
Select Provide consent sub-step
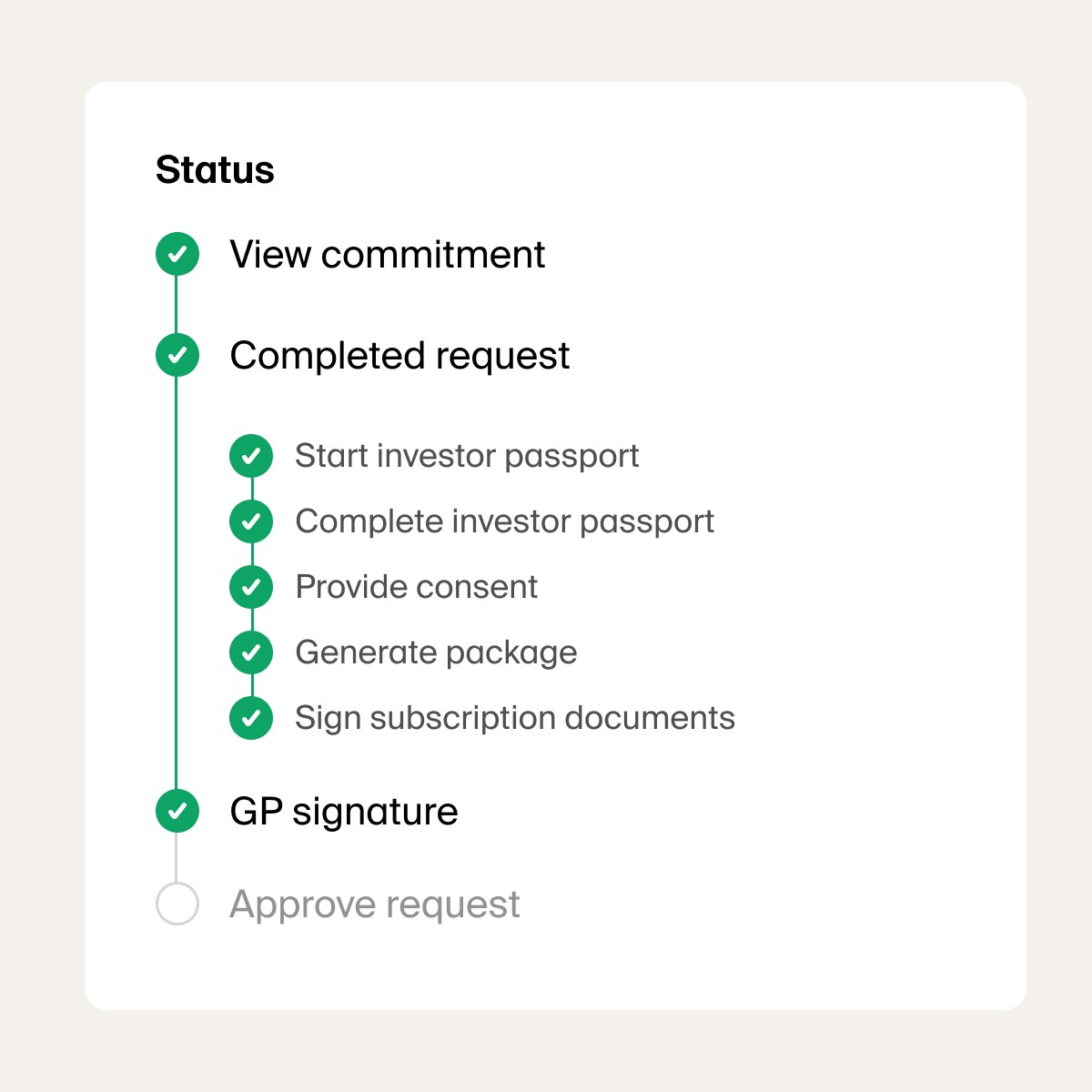pyautogui.click(x=417, y=587)
